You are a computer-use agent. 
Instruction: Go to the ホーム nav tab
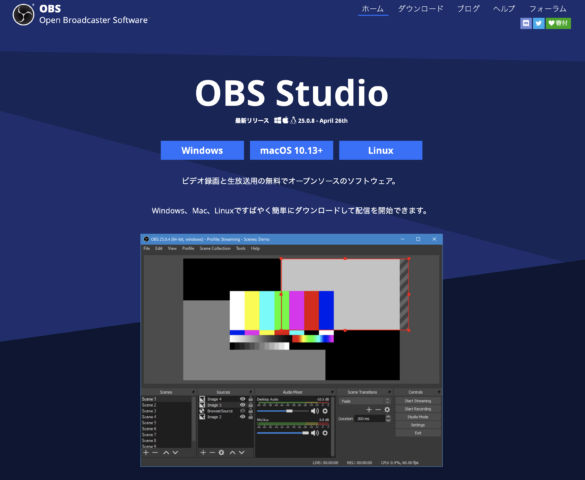pyautogui.click(x=373, y=9)
